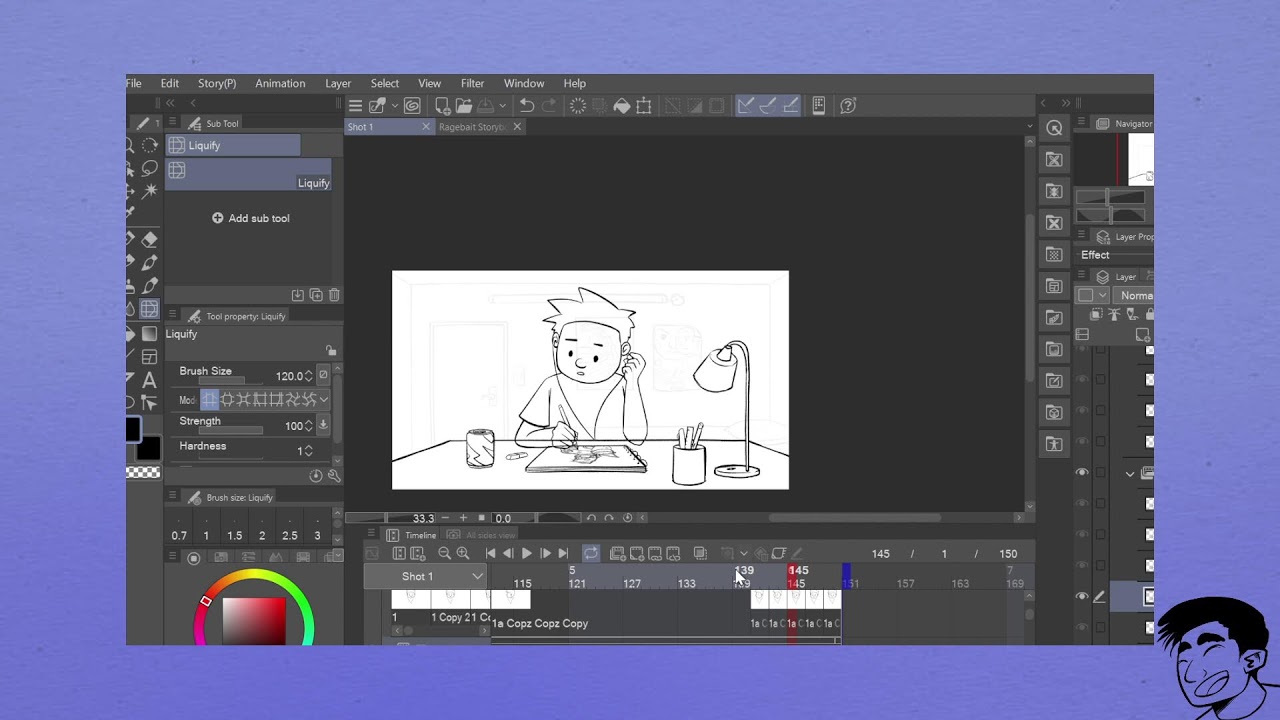Select the Gradient tool
1280x720 pixels.
(149, 334)
